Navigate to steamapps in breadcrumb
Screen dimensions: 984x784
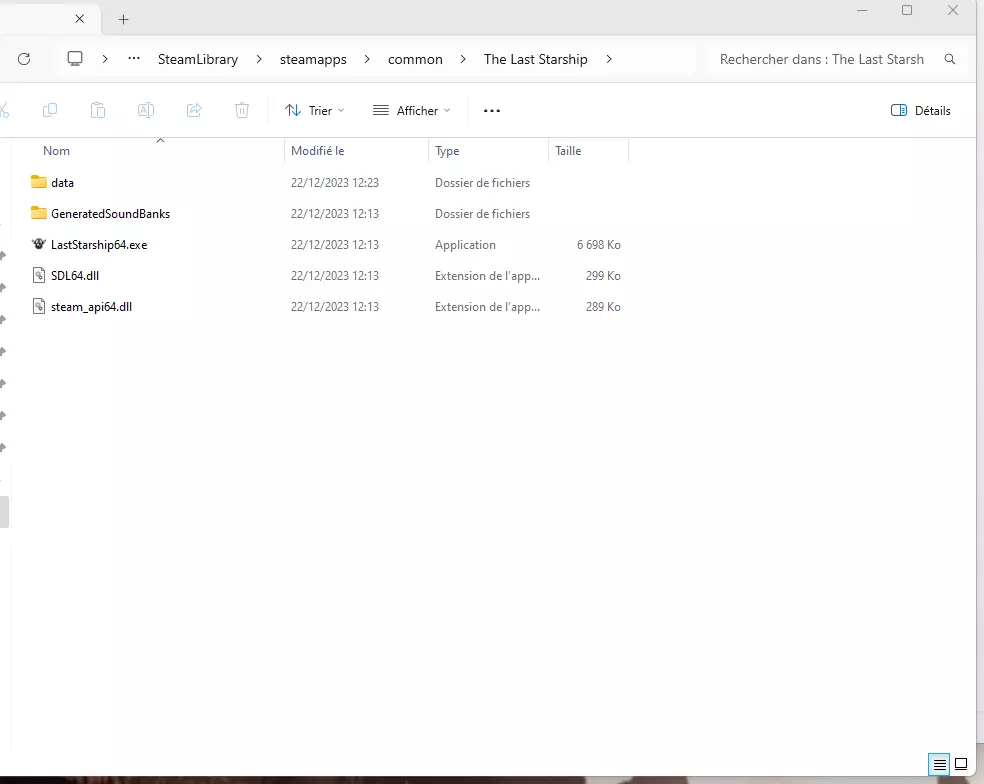coord(313,60)
